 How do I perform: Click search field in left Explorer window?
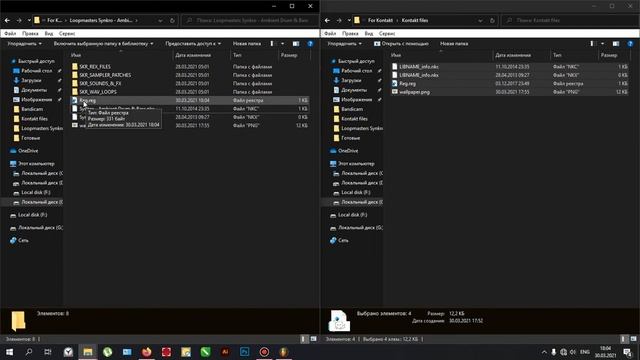coord(250,20)
